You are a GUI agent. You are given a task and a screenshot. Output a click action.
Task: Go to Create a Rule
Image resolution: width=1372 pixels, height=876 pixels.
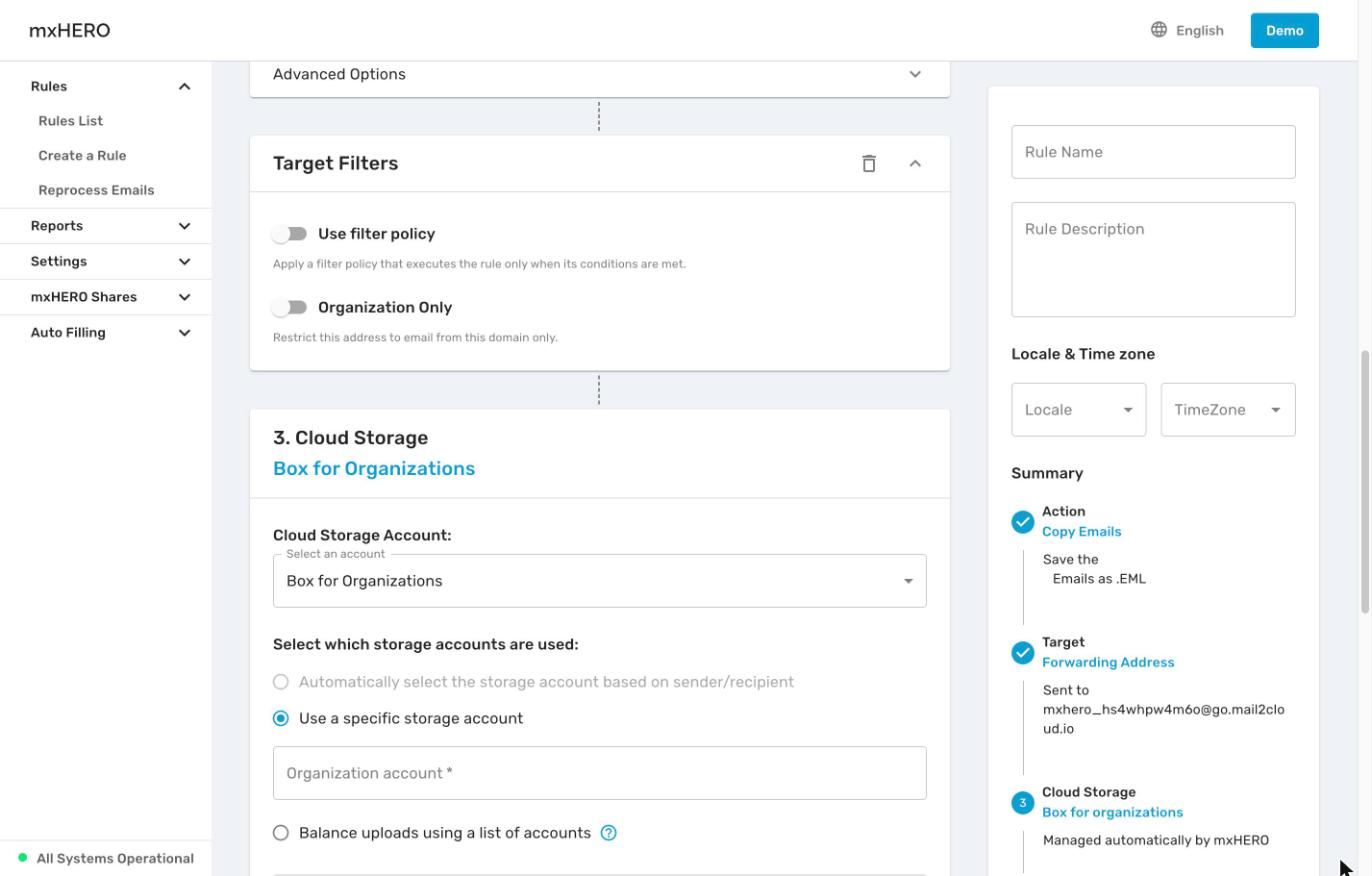tap(82, 156)
